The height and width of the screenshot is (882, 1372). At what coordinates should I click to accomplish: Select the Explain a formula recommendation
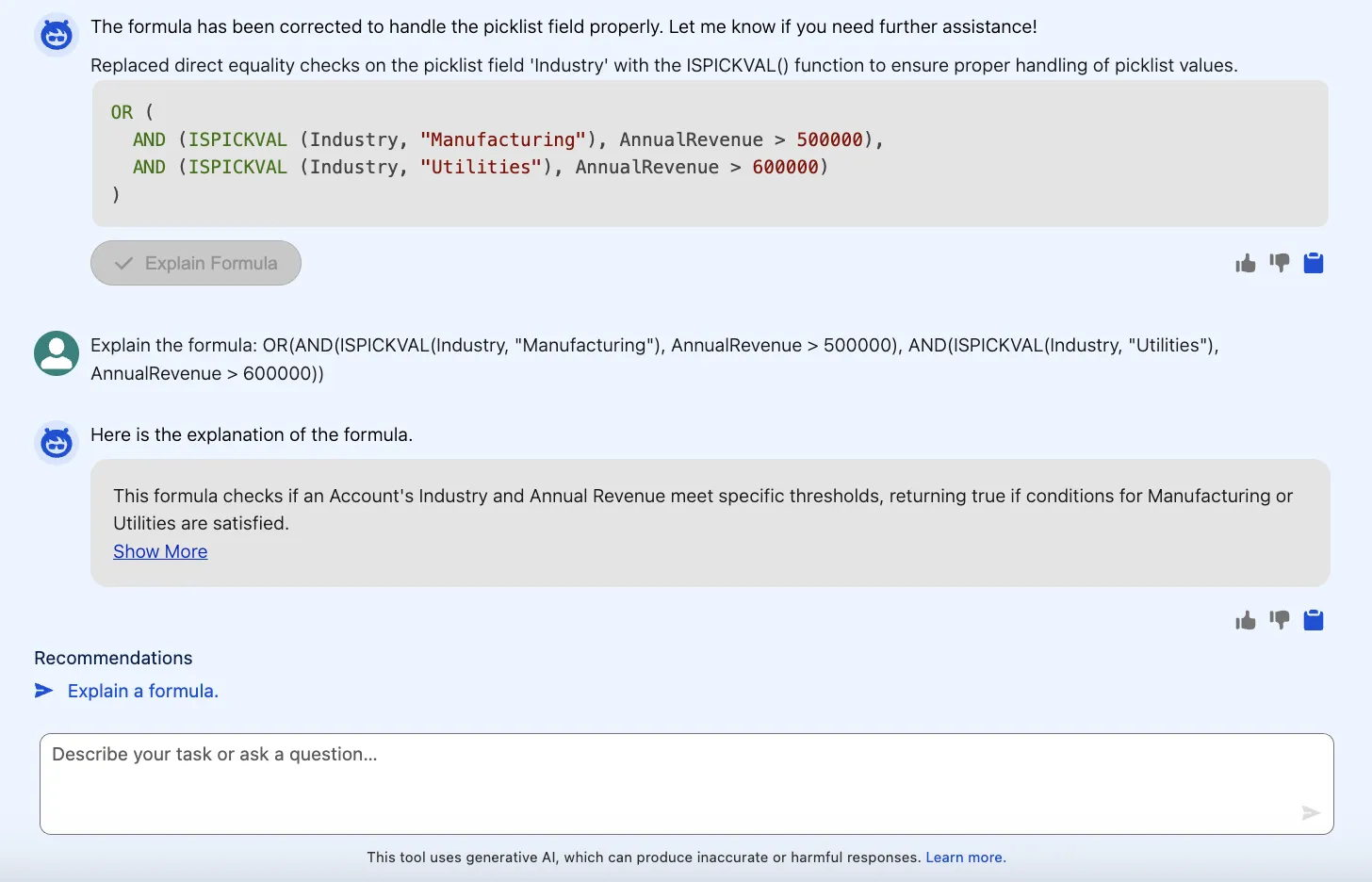[143, 691]
